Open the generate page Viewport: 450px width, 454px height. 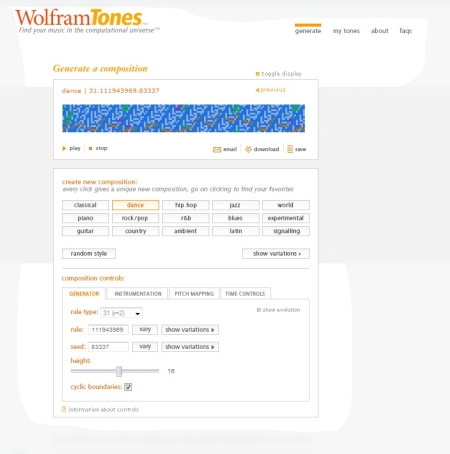(308, 31)
